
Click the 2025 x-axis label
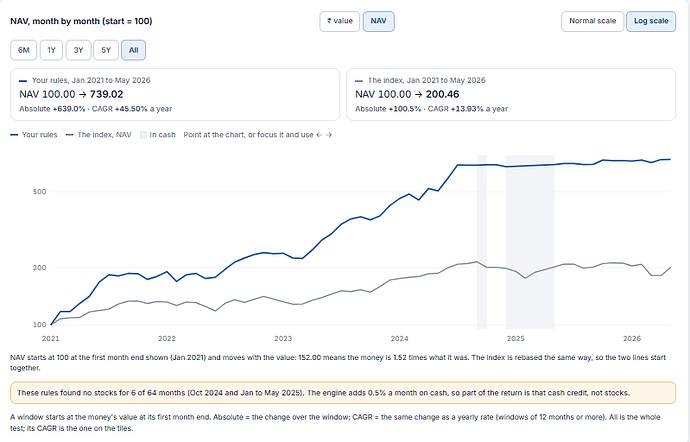pyautogui.click(x=516, y=339)
